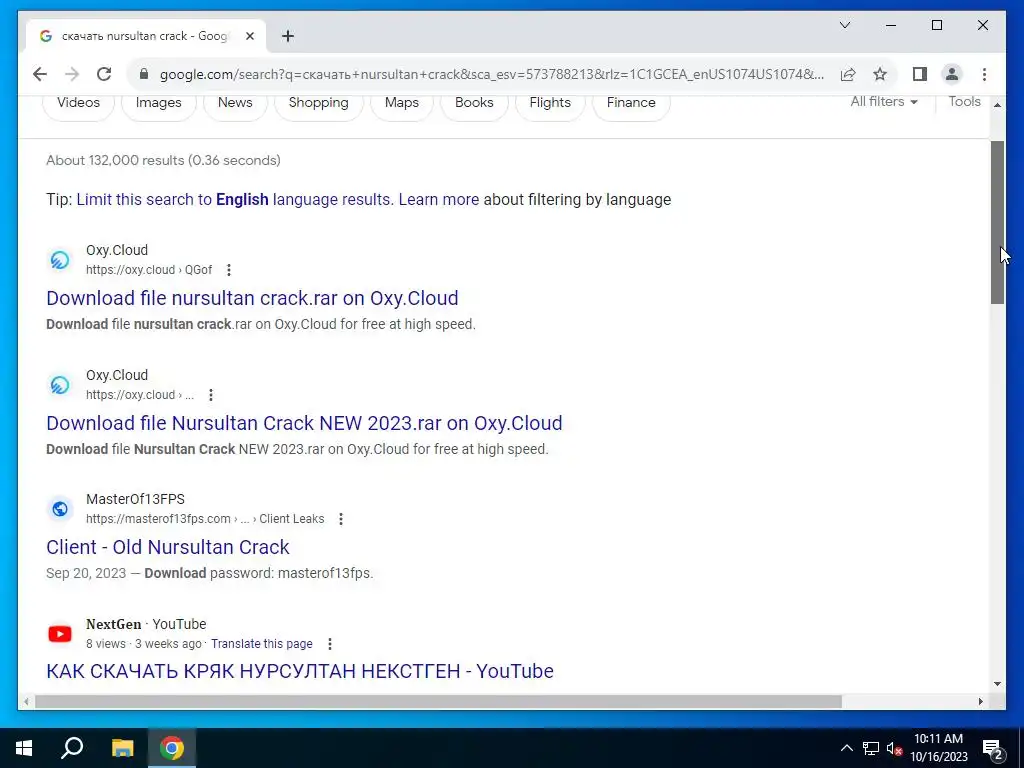Open File Explorer from the taskbar

tap(122, 748)
